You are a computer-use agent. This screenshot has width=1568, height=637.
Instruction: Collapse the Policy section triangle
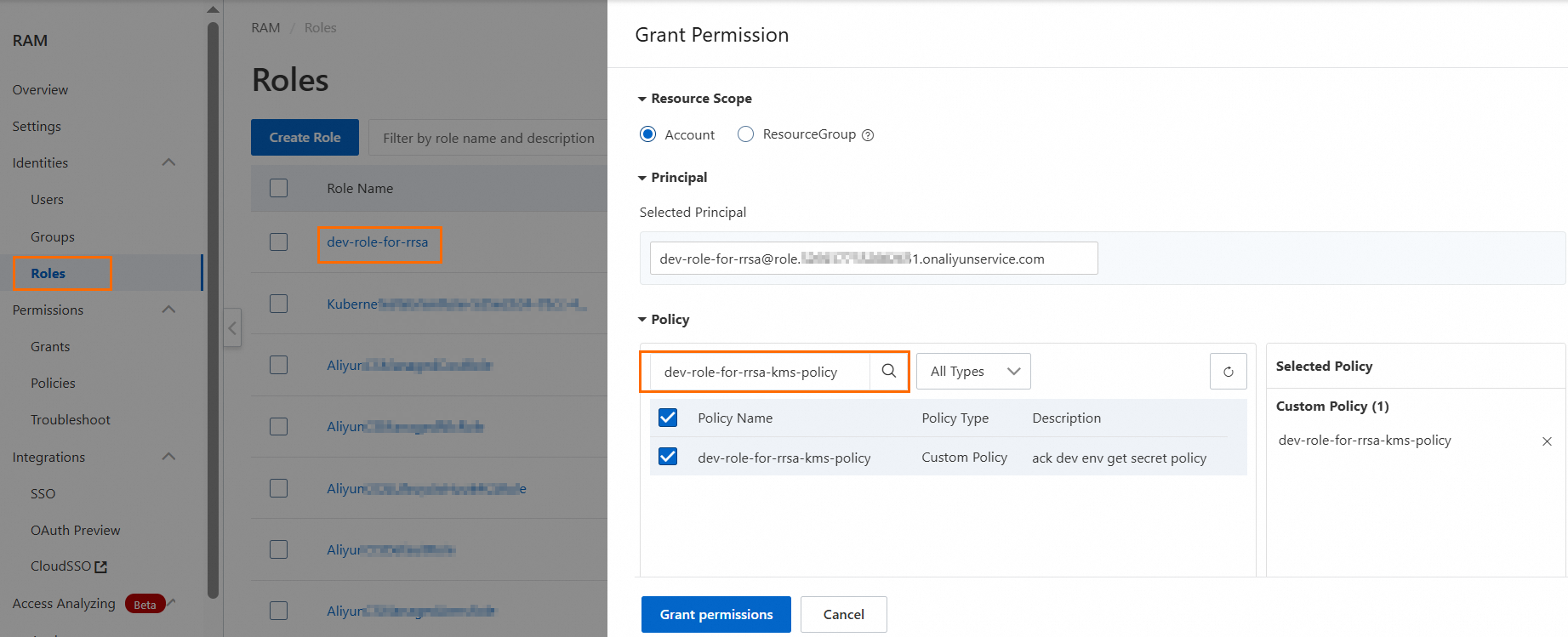coord(642,320)
